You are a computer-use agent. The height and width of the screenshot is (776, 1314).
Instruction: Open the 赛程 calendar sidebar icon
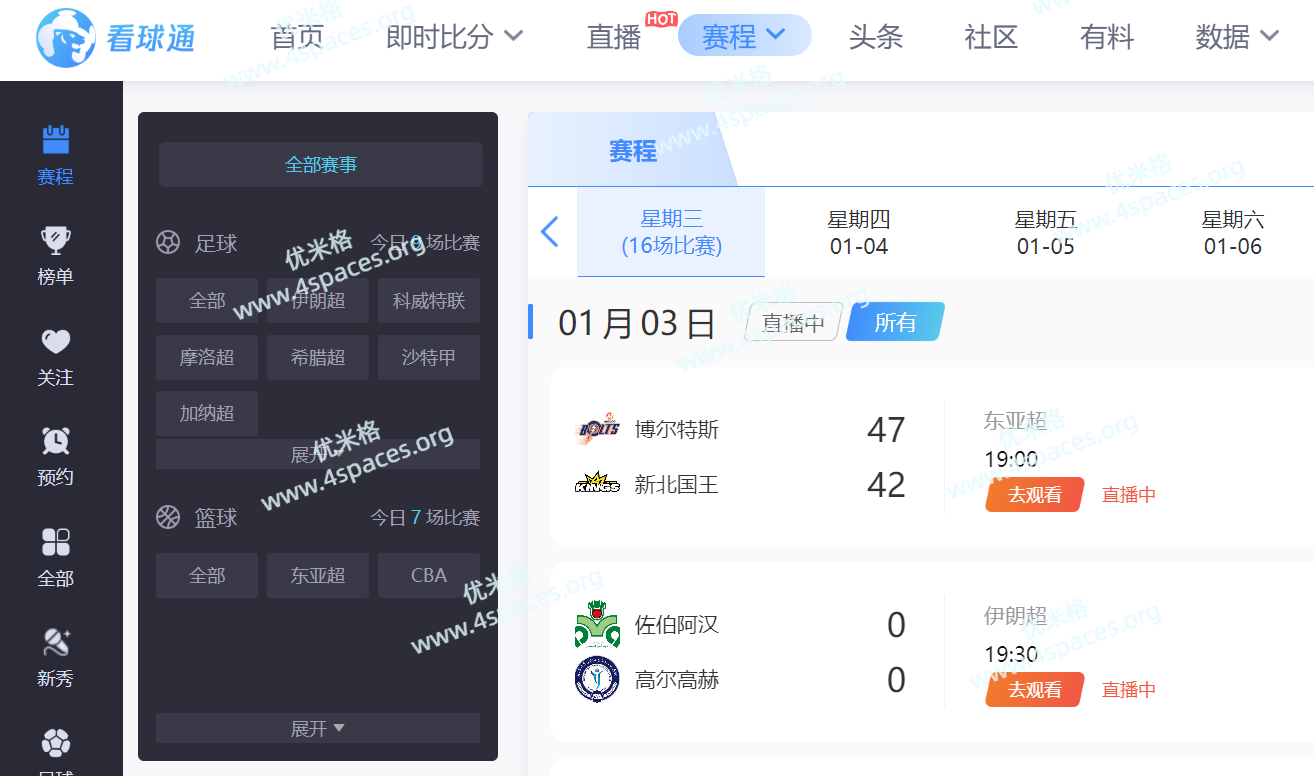point(55,140)
